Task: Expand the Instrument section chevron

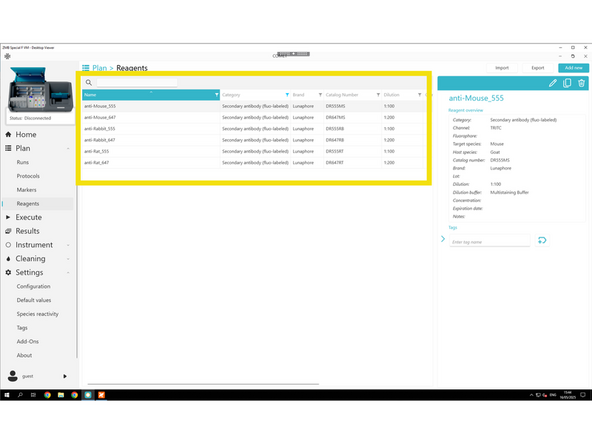Action: pyautogui.click(x=68, y=245)
